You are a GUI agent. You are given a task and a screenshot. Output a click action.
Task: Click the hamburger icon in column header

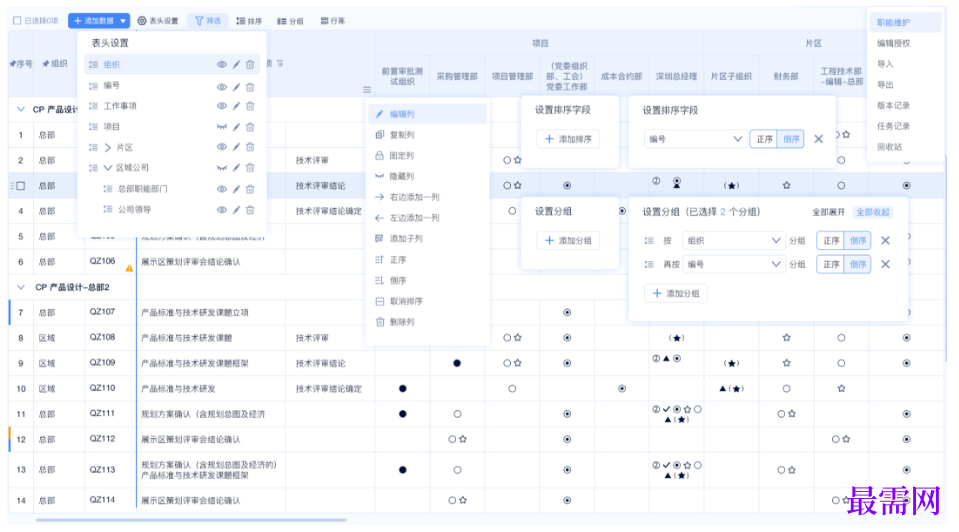point(367,89)
